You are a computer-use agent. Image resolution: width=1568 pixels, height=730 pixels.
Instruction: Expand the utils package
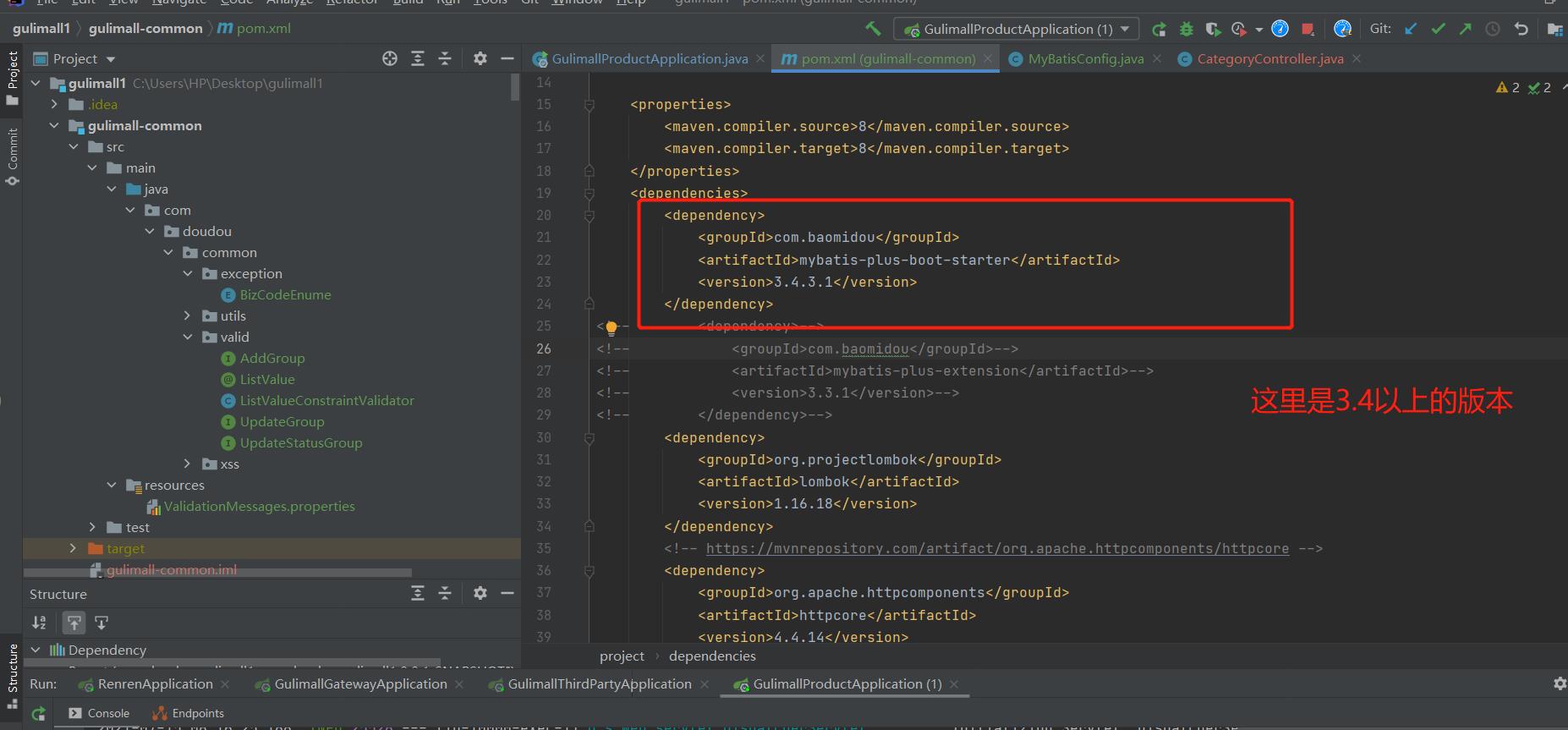tap(188, 316)
